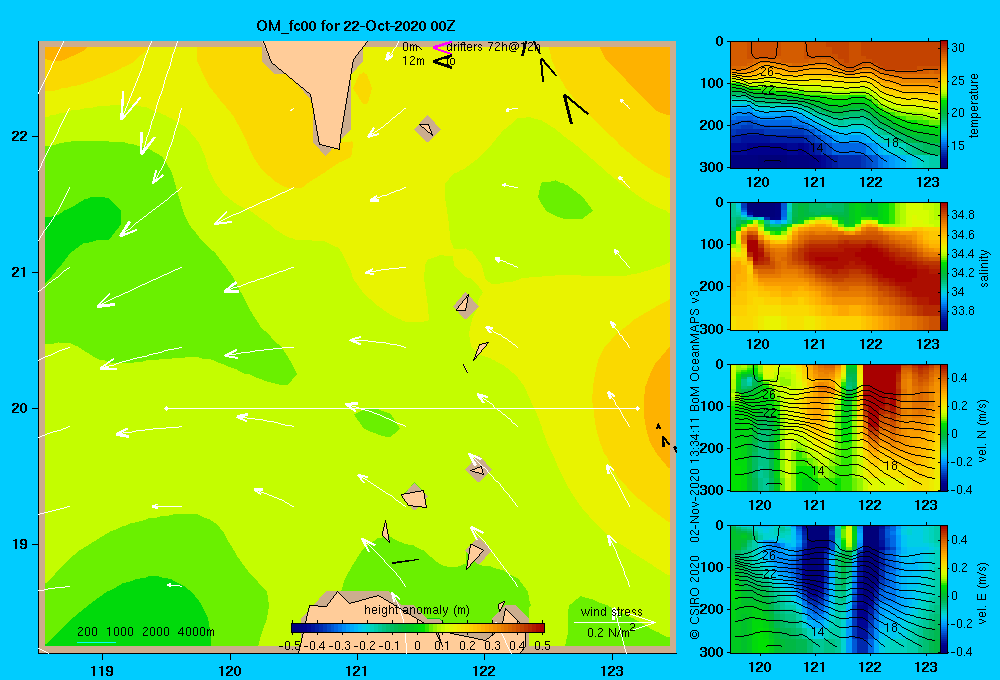The height and width of the screenshot is (680, 1000).
Task: Click the 'salinity' axis label
Action: pyautogui.click(x=984, y=268)
